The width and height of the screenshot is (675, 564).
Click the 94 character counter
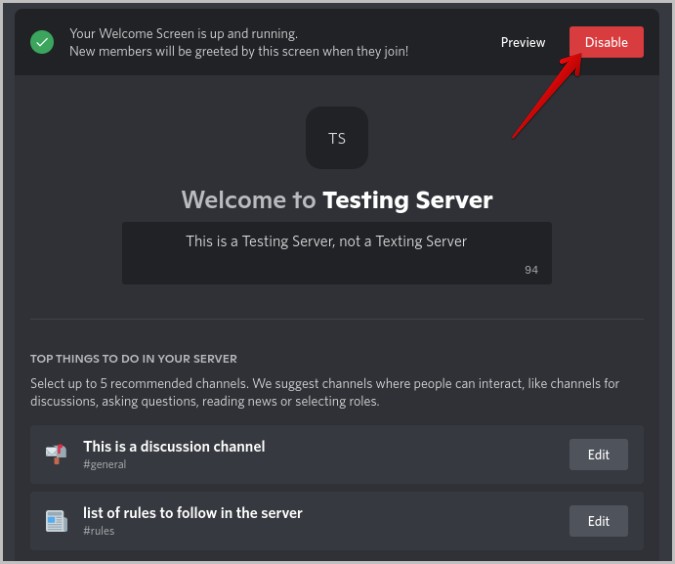[531, 270]
